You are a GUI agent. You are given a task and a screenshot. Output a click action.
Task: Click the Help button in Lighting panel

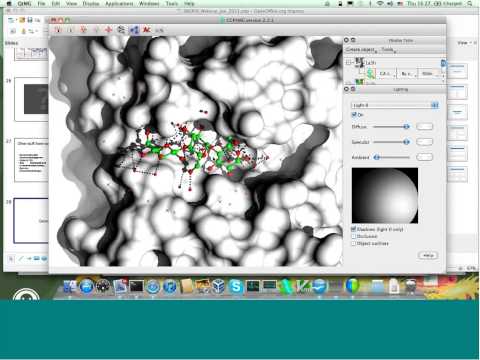428,255
